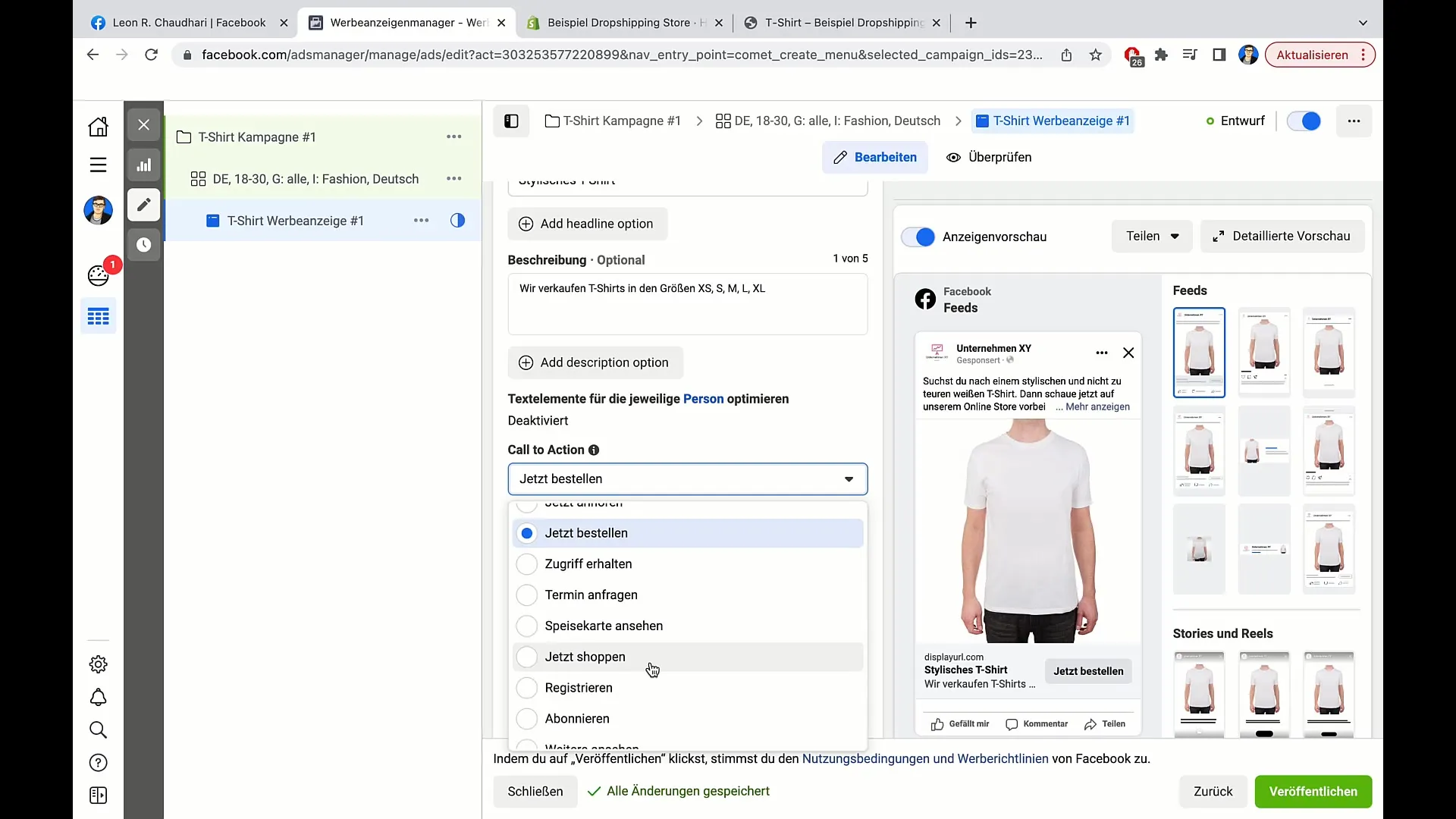Click the white T-Shirt feed thumbnail
Image resolution: width=1456 pixels, height=819 pixels.
point(1199,351)
